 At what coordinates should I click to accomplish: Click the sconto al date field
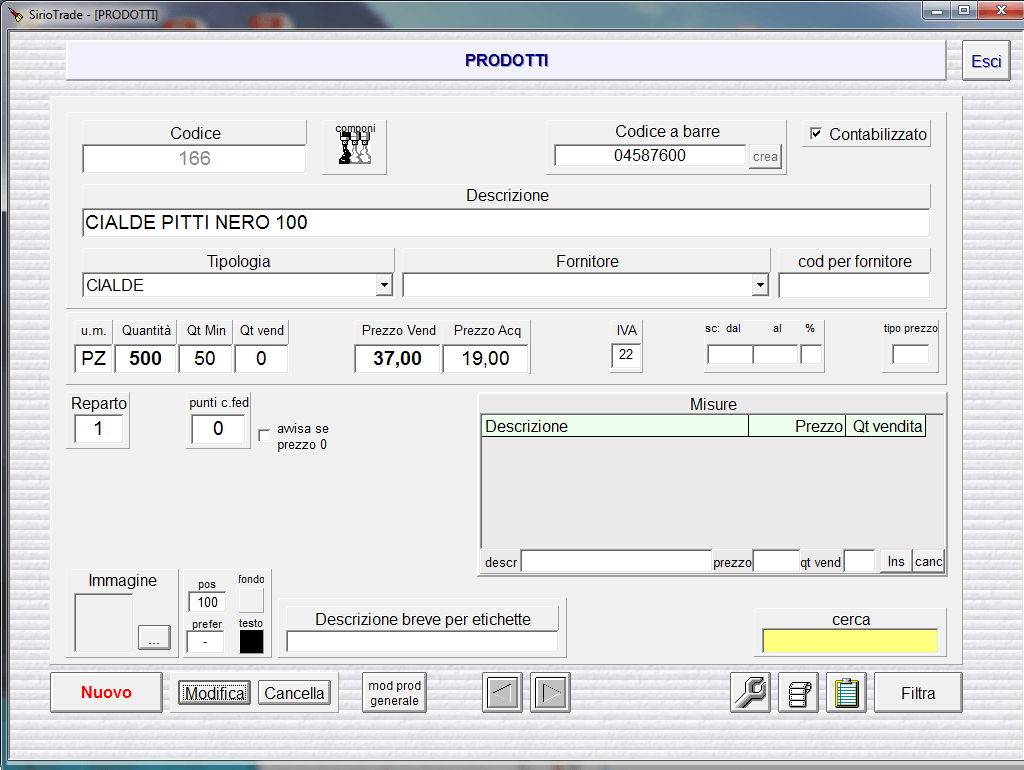point(776,355)
